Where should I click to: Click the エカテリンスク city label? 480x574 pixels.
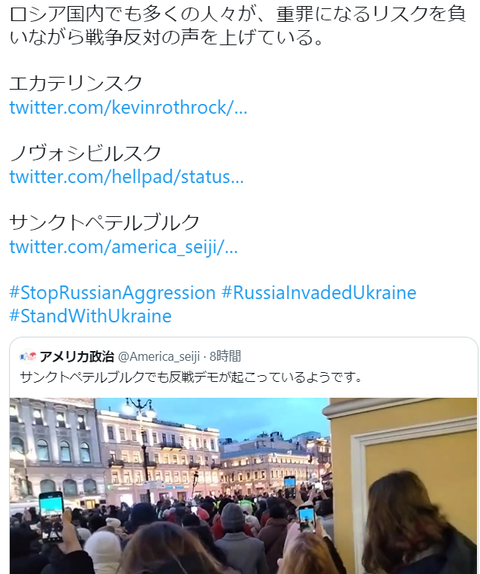(76, 83)
